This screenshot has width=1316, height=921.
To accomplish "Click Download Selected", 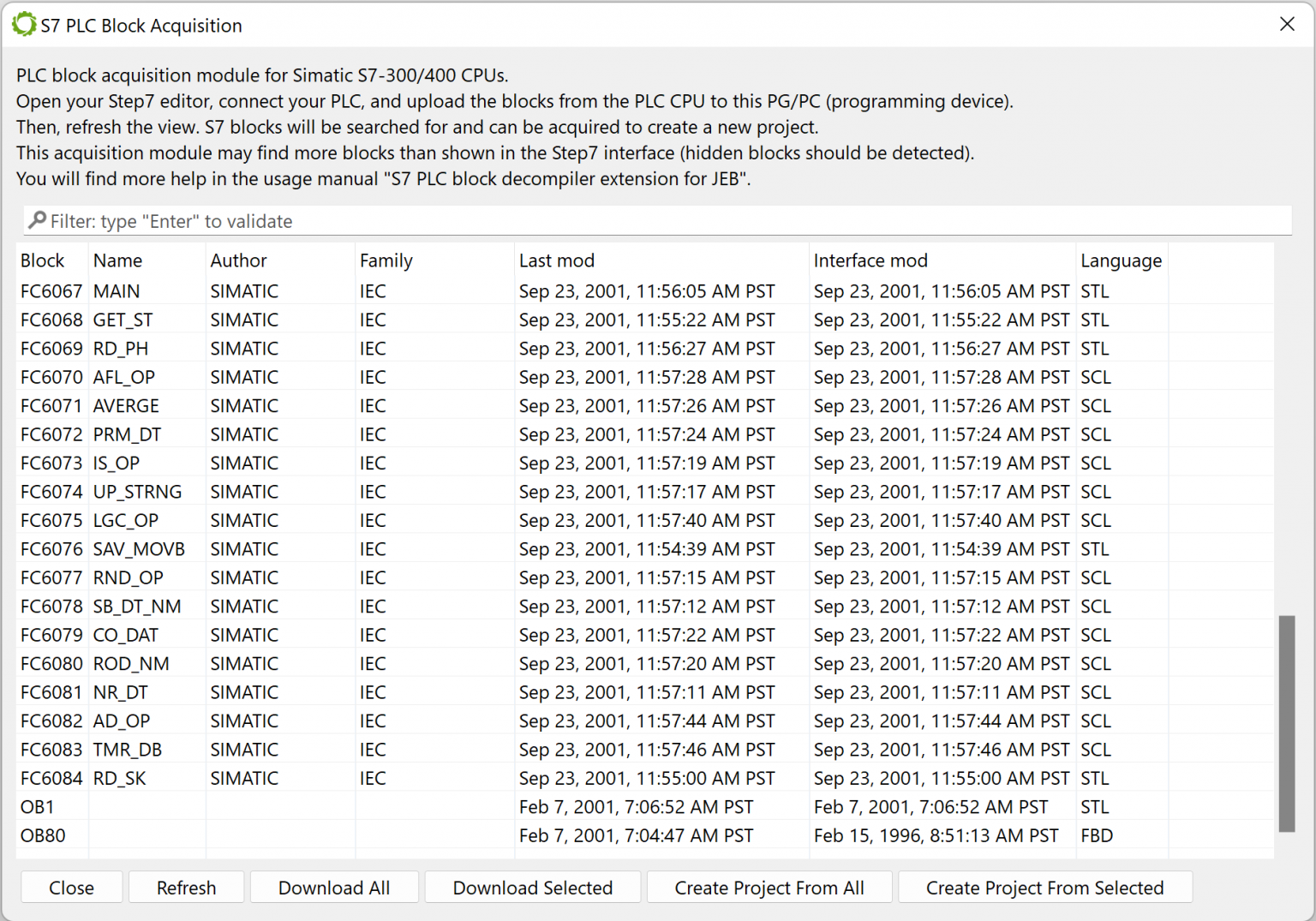I will pos(532,888).
